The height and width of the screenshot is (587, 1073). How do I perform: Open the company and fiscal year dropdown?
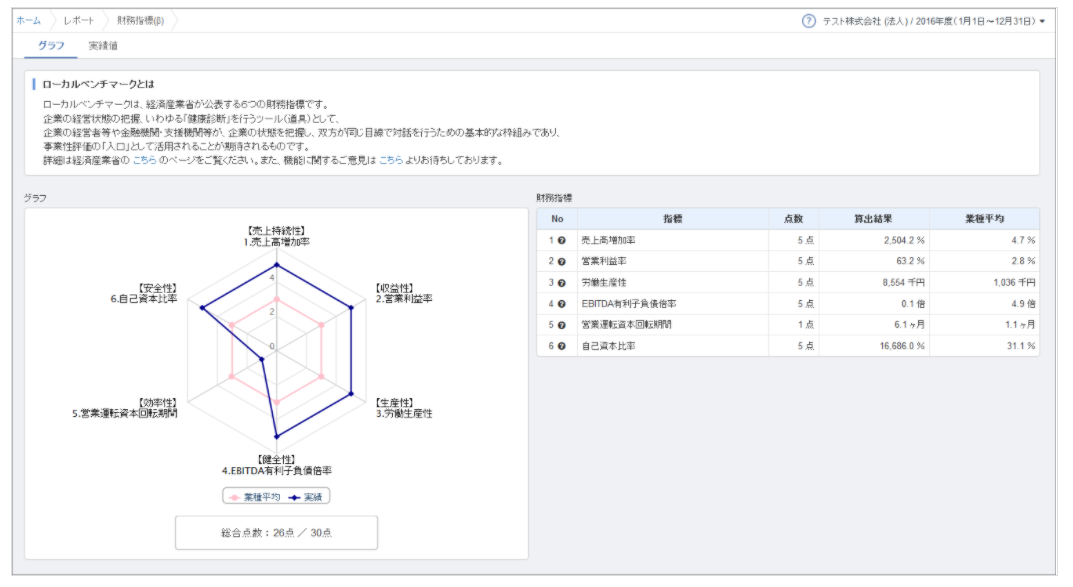[932, 21]
